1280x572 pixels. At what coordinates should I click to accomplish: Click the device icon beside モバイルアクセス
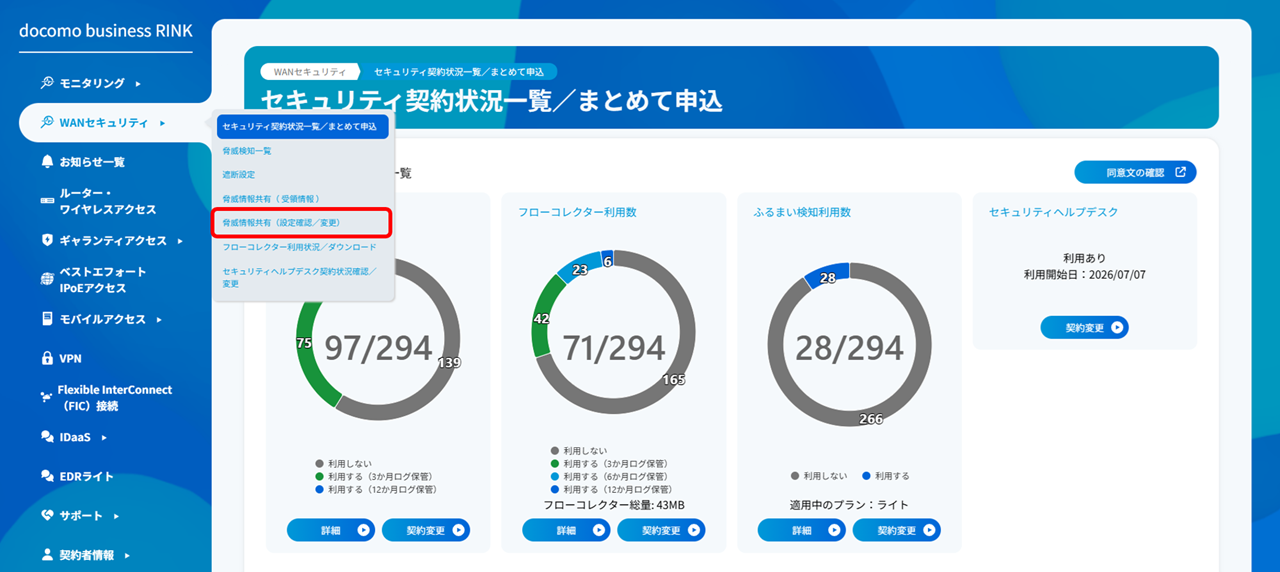pyautogui.click(x=47, y=319)
